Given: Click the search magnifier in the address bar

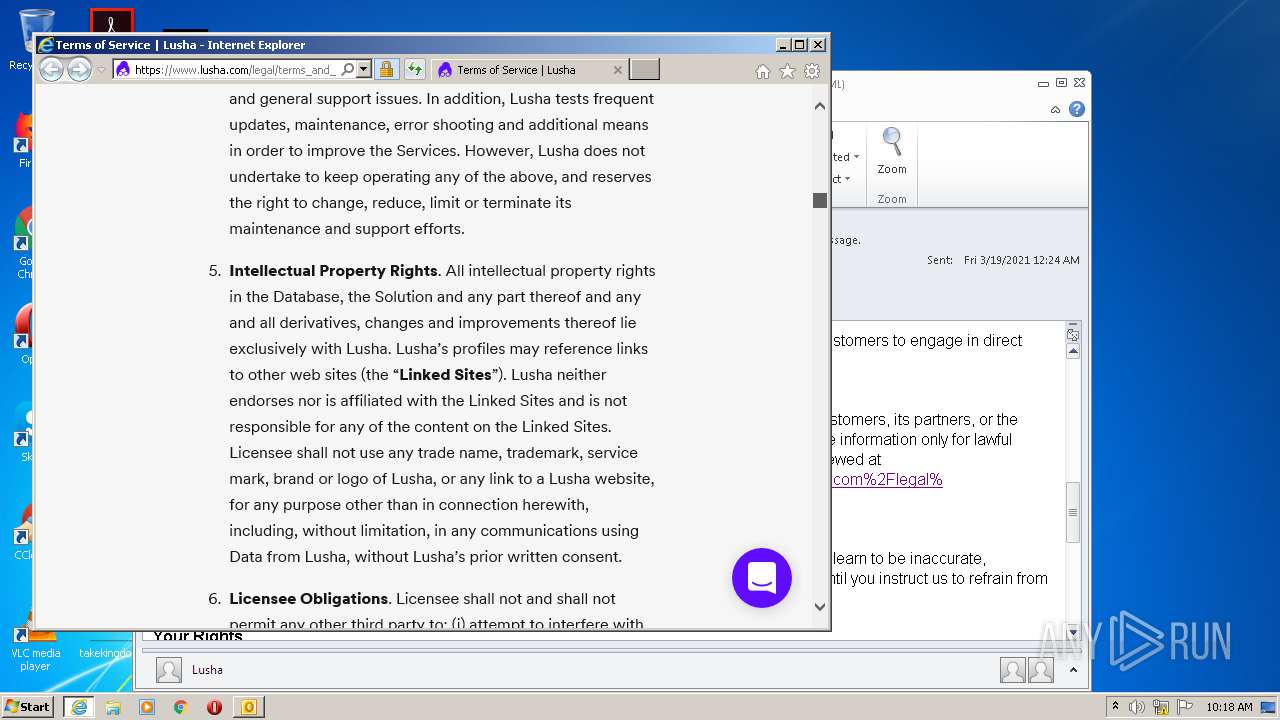Looking at the screenshot, I should click(347, 70).
